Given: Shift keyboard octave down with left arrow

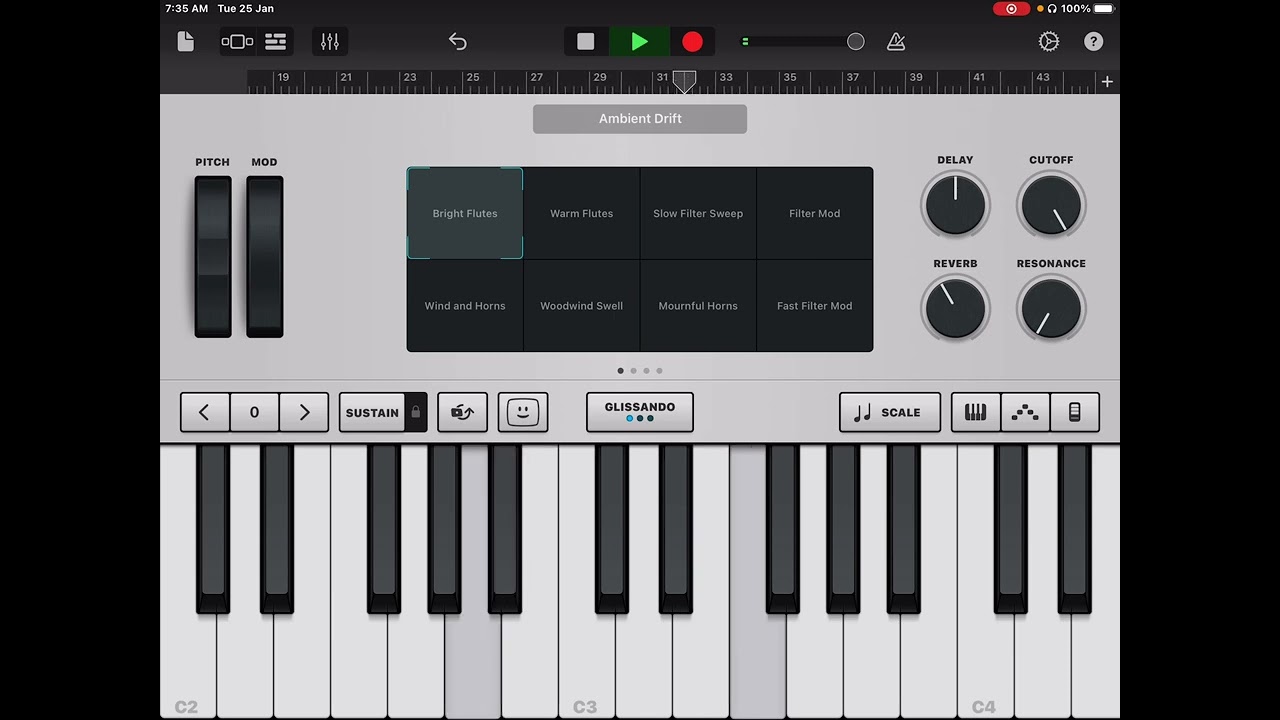Looking at the screenshot, I should [204, 412].
